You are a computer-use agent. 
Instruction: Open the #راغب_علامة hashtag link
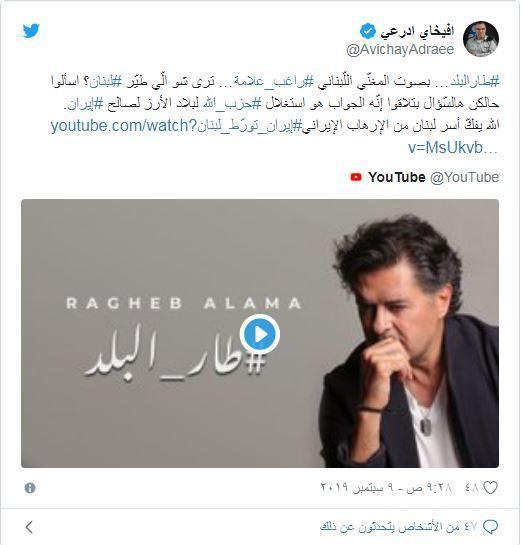(274, 81)
